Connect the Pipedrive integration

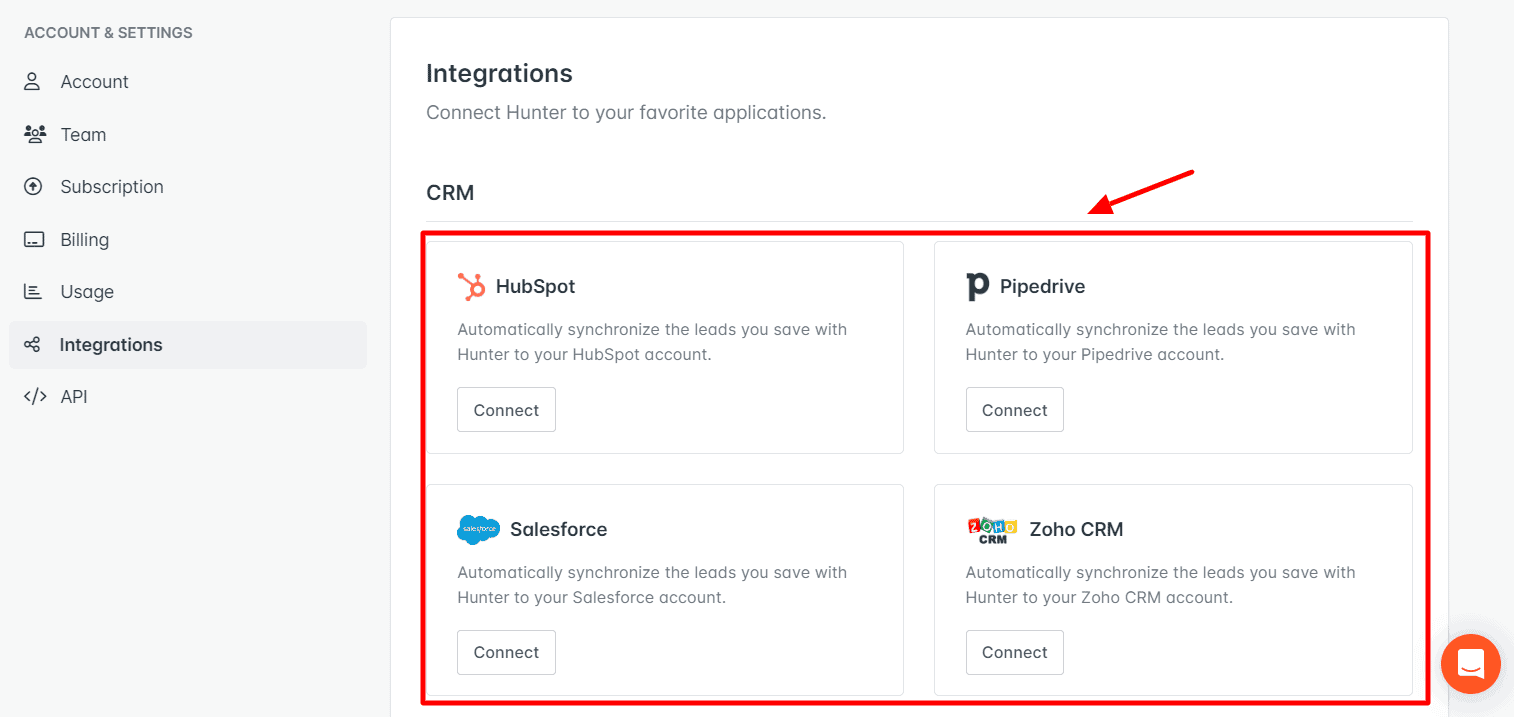pos(1014,409)
